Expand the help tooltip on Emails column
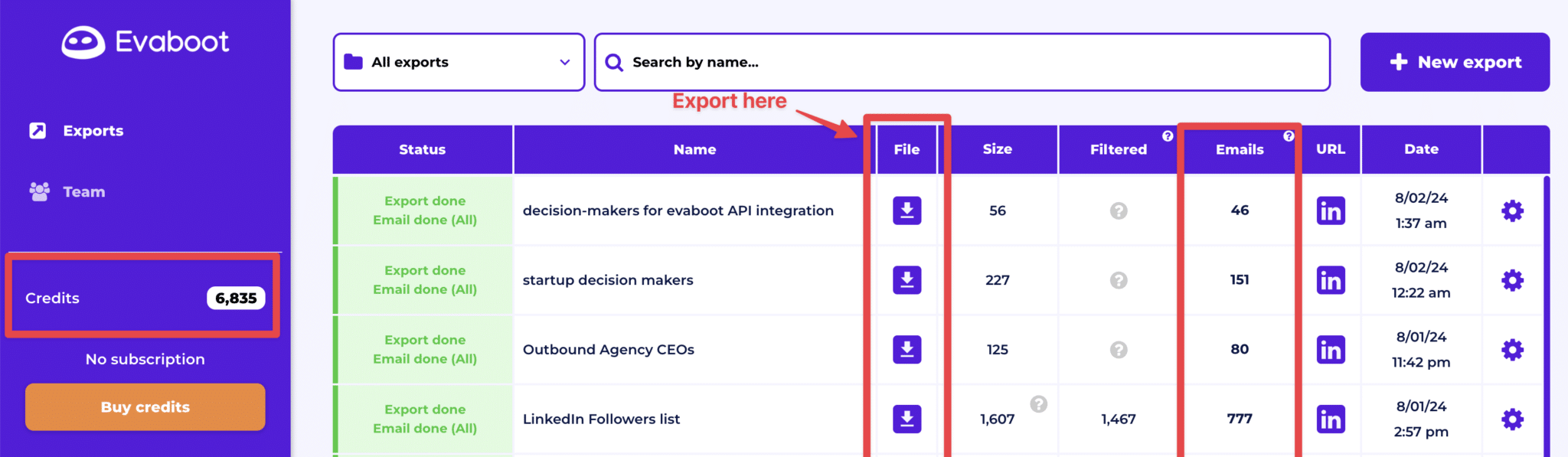This screenshot has width=1568, height=457. coord(1289,135)
